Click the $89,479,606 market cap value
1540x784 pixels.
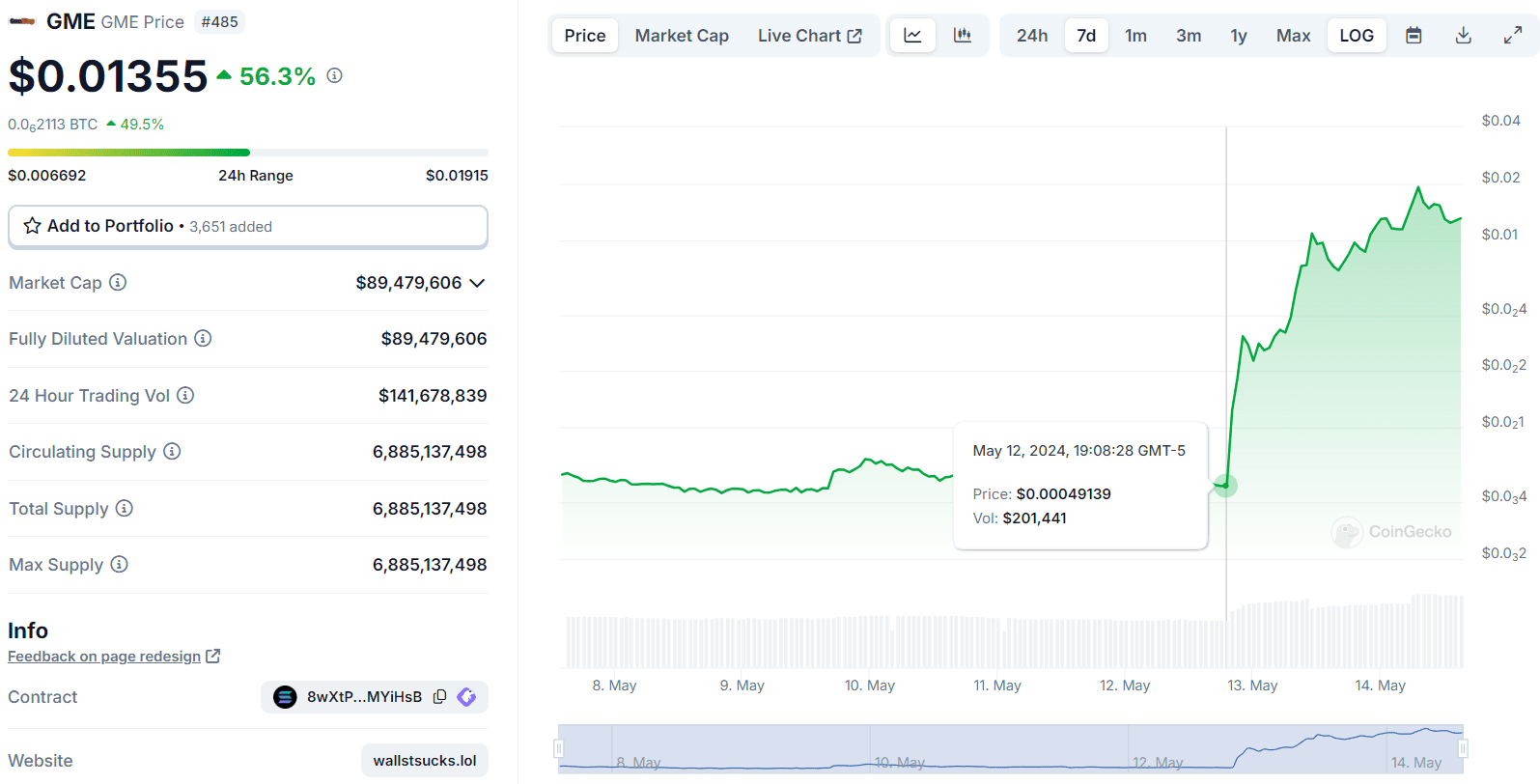(x=408, y=283)
